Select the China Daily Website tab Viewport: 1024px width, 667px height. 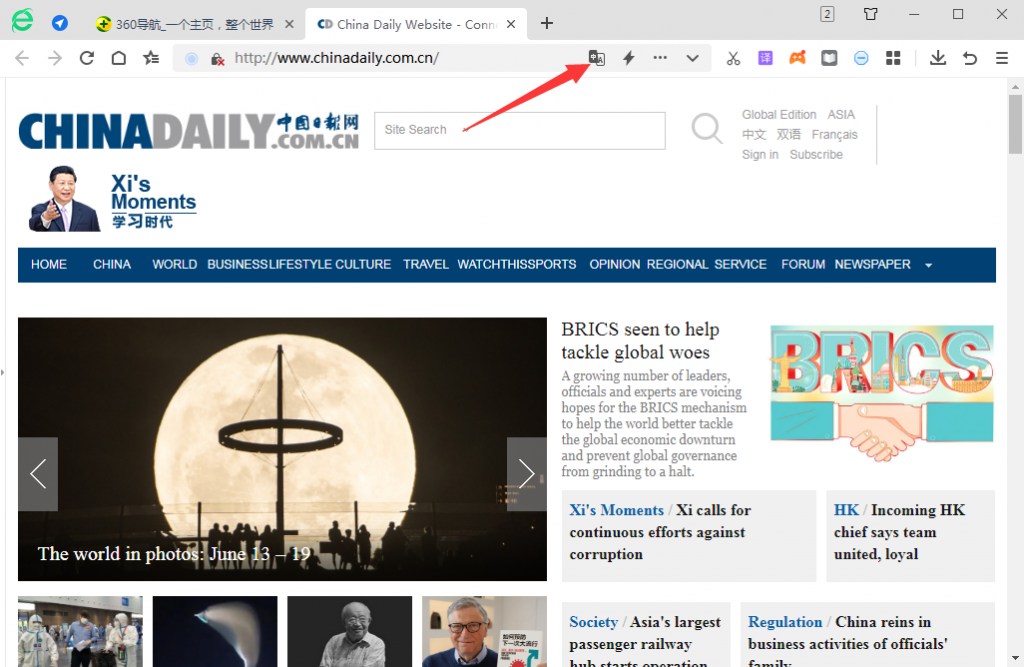pos(417,24)
